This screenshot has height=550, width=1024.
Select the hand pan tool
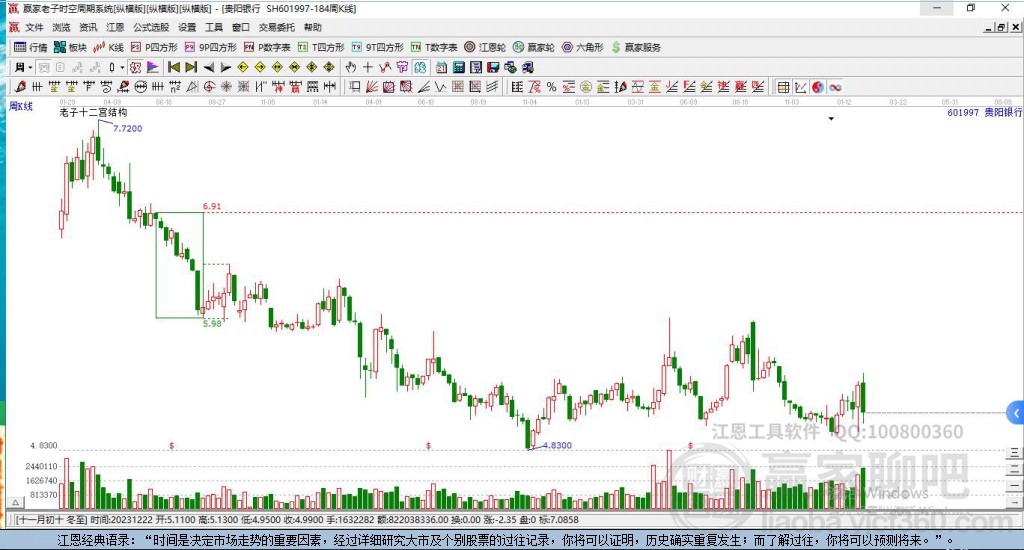point(351,67)
